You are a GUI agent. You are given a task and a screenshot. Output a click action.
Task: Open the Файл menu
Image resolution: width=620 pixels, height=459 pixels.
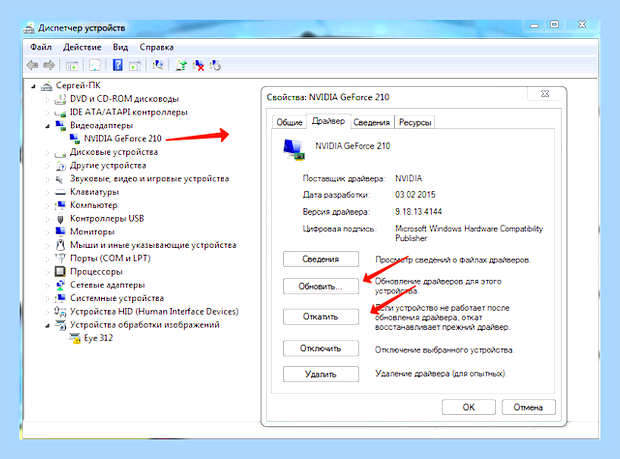pos(41,47)
